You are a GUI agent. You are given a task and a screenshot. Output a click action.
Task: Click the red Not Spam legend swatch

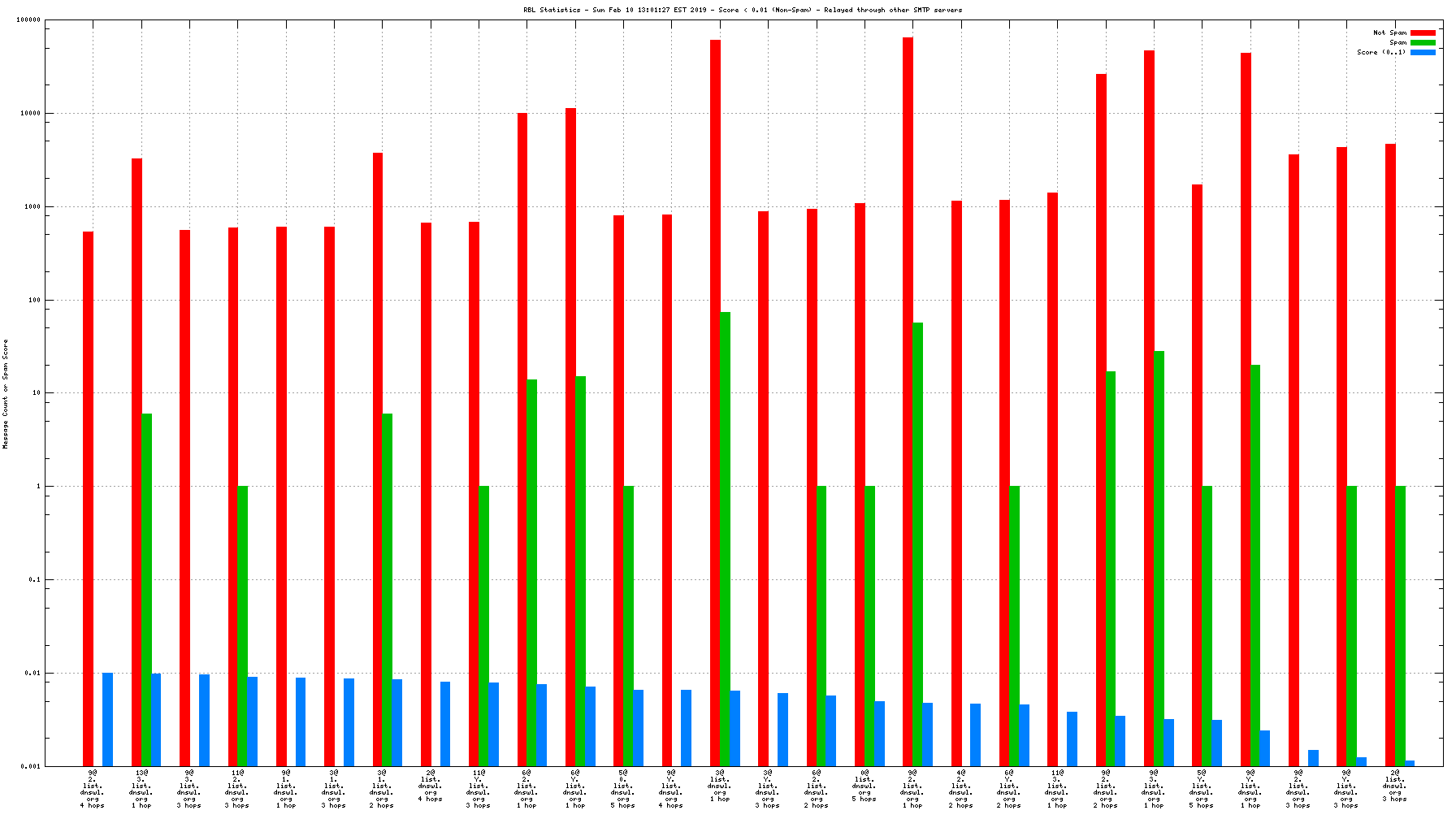(1423, 33)
